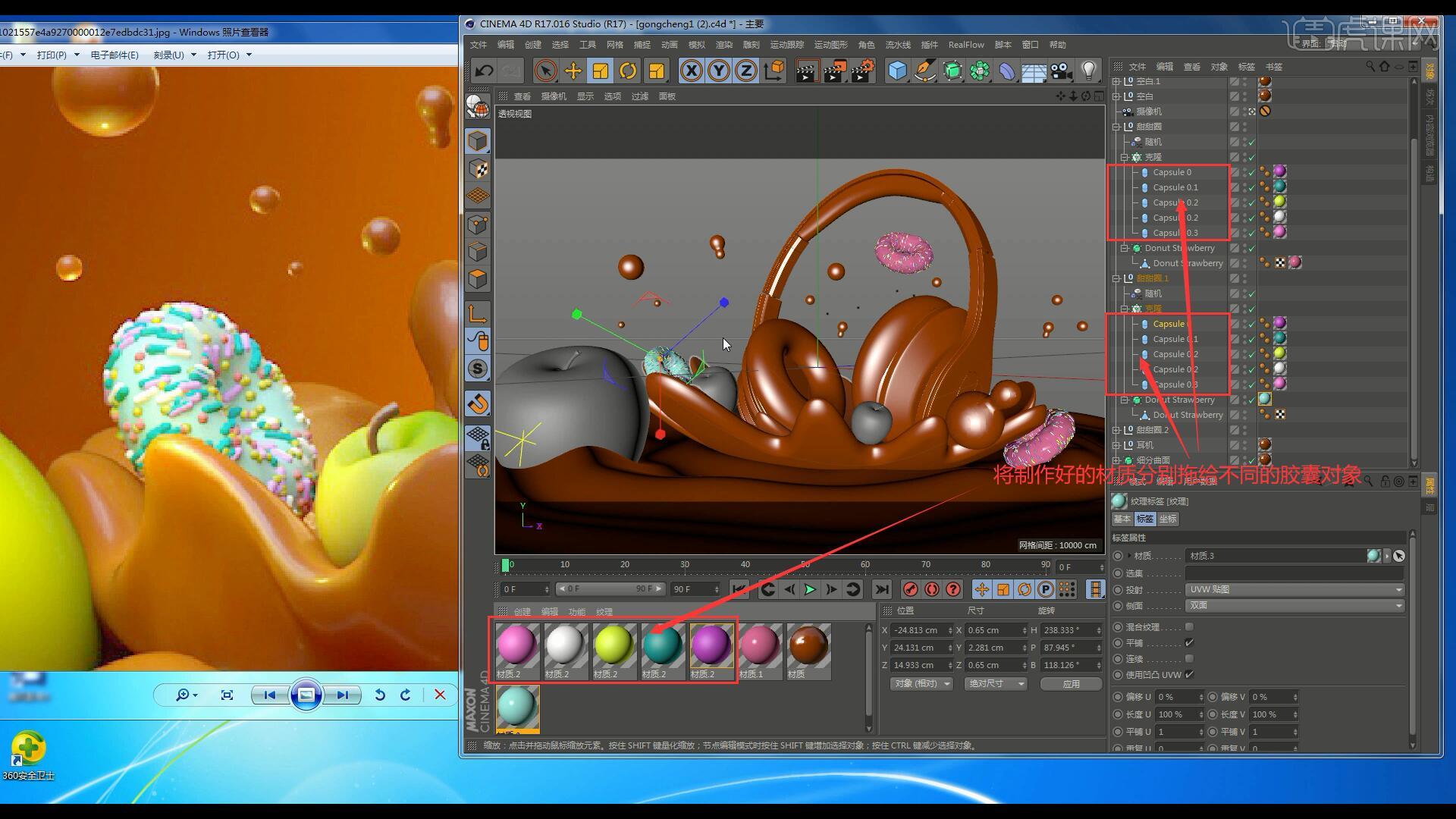The image size is (1456, 819).
Task: Open render settings clapperboard with gear
Action: 862,71
